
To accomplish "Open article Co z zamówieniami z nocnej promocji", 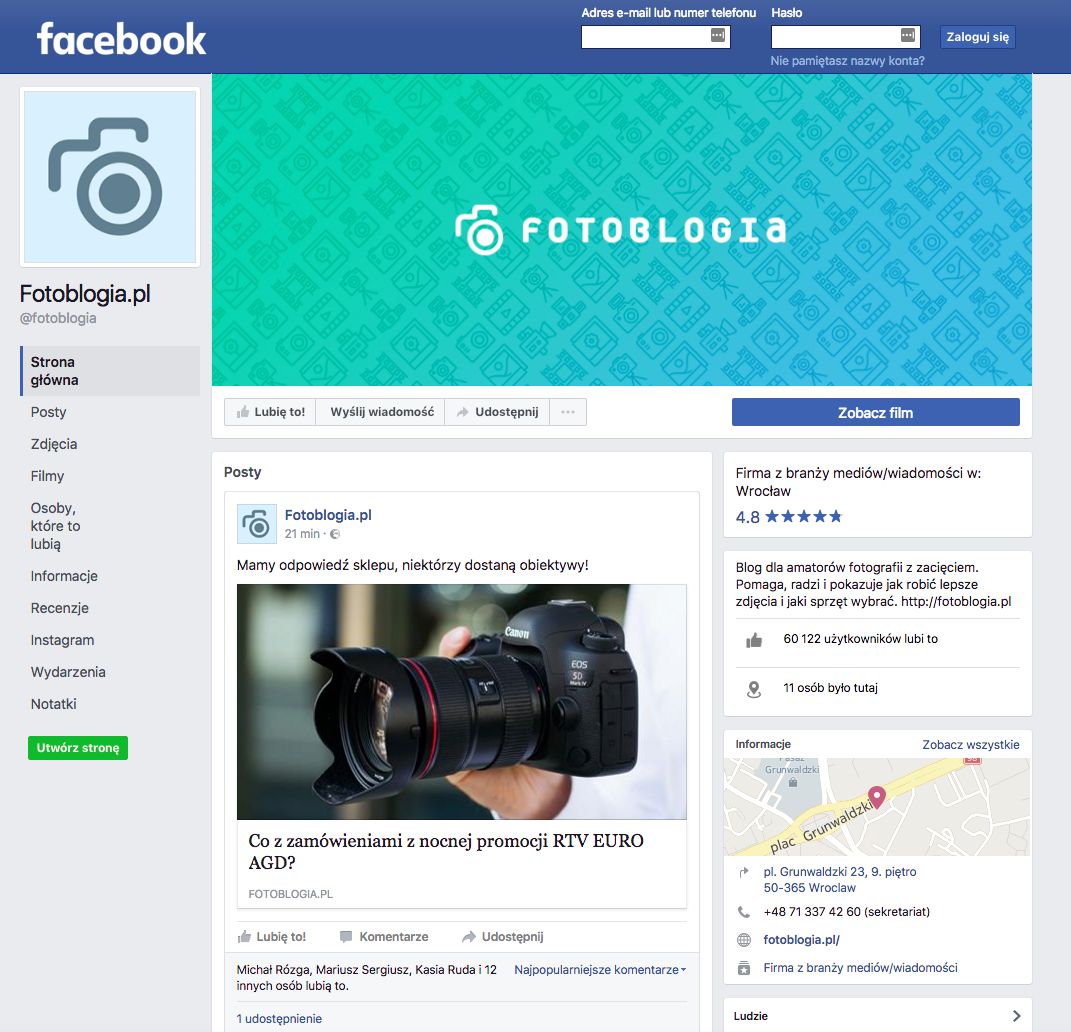I will click(446, 852).
